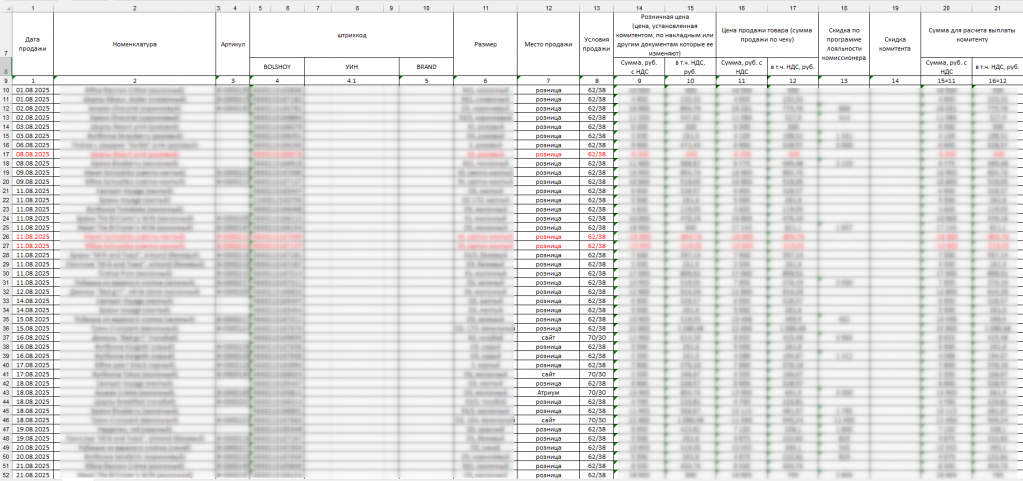Select column header 12 above Место продажи
The width and height of the screenshot is (1023, 481).
(548, 7)
